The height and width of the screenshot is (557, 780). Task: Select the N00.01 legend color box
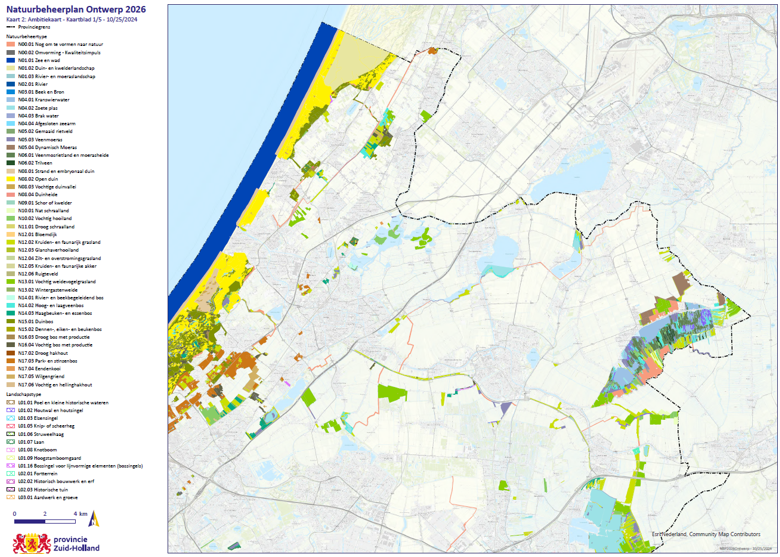click(11, 43)
